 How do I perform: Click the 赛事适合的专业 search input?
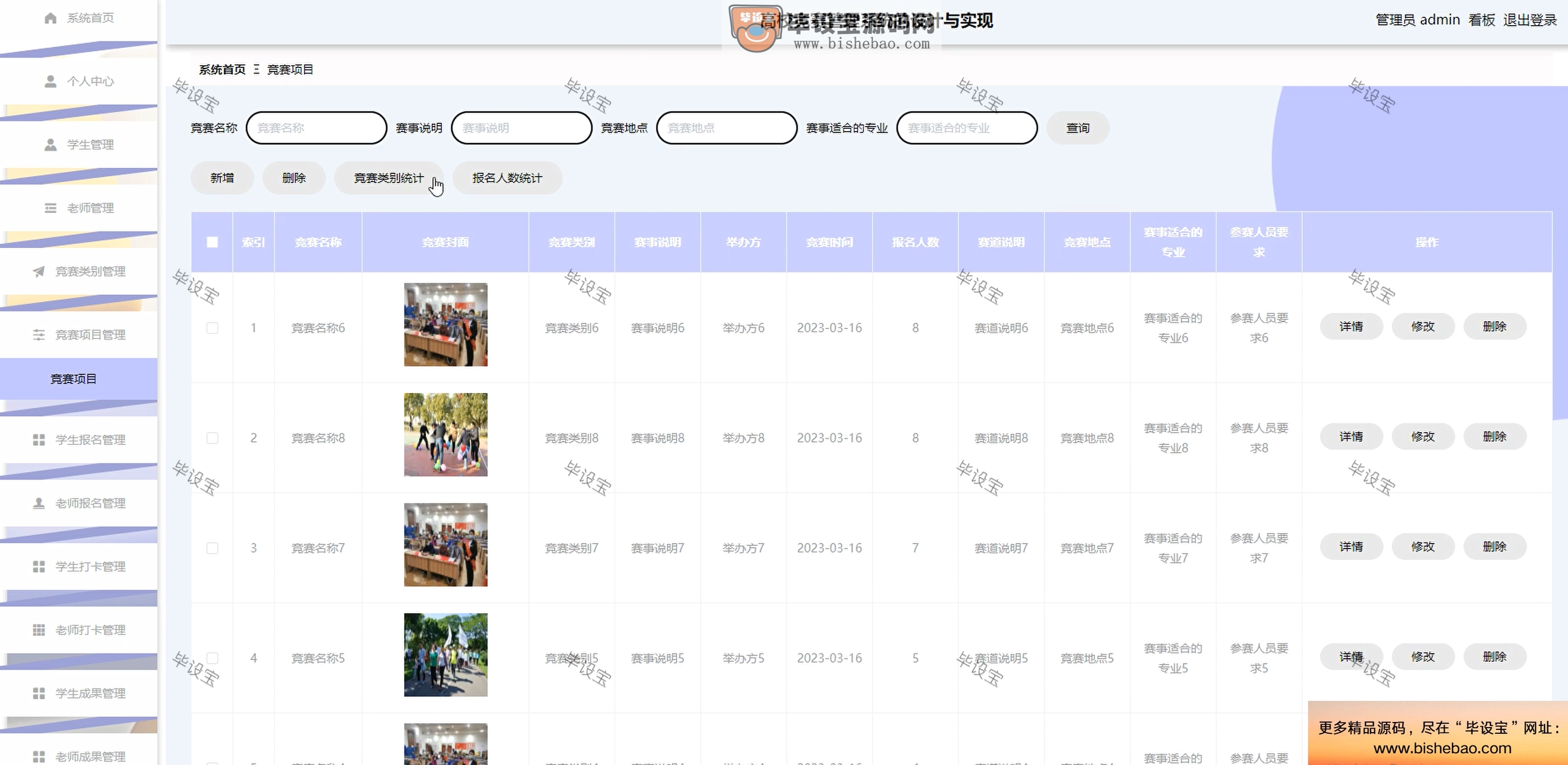click(x=967, y=128)
